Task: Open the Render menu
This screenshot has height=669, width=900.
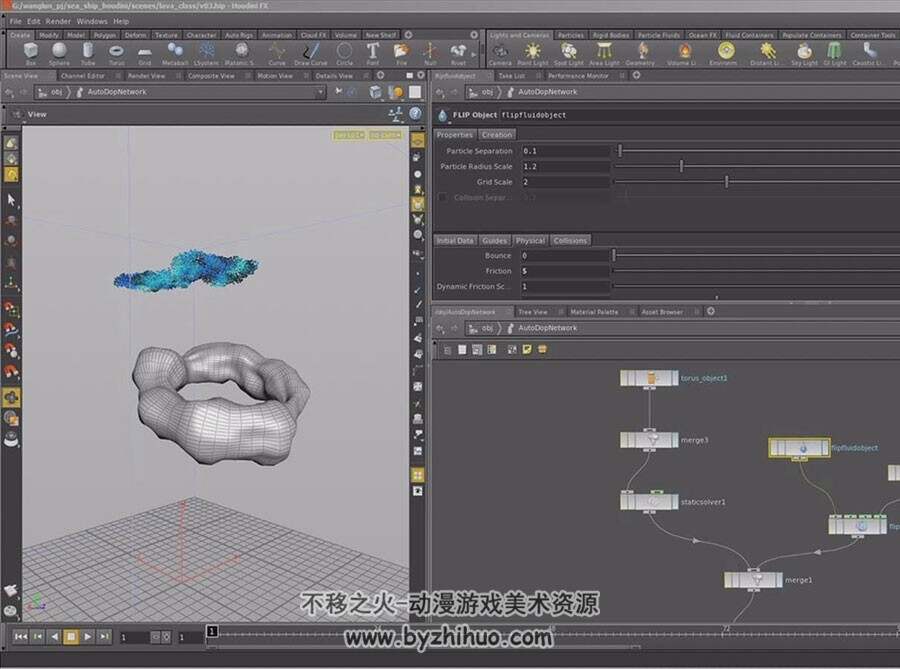Action: pos(58,21)
